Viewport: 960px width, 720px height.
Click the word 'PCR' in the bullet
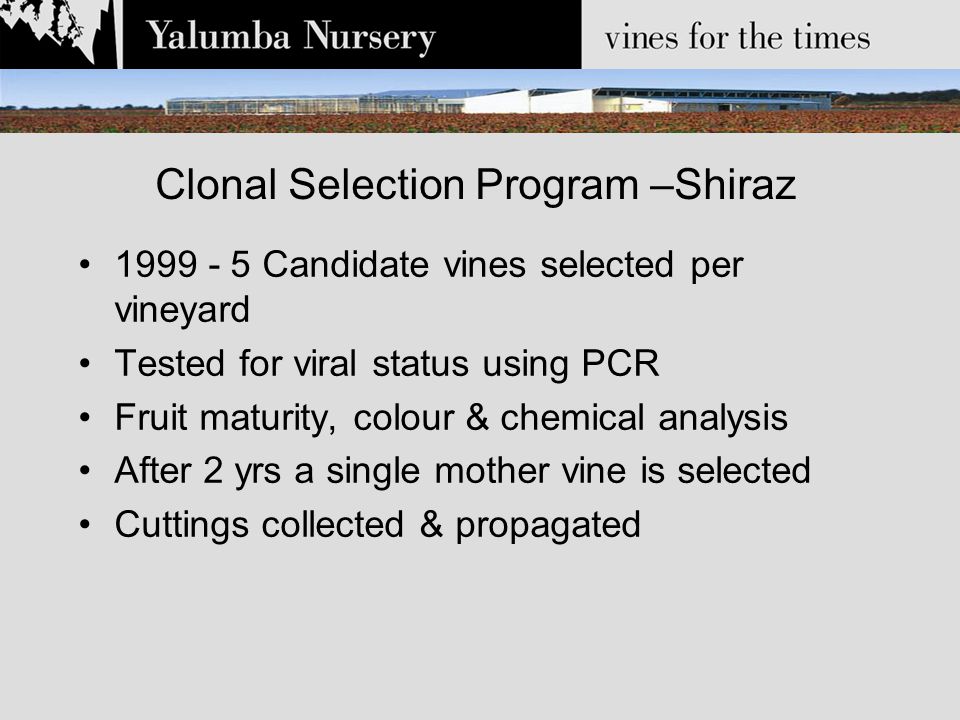[x=620, y=363]
